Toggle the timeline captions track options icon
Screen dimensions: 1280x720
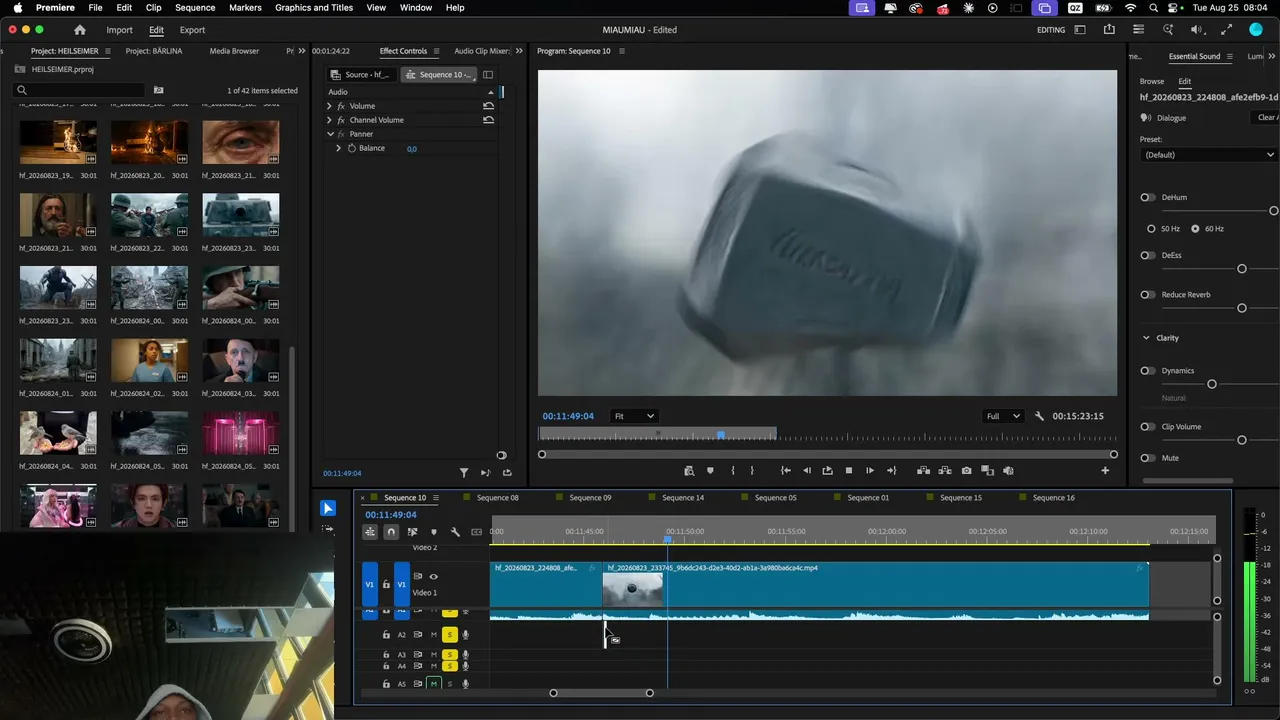pos(476,532)
